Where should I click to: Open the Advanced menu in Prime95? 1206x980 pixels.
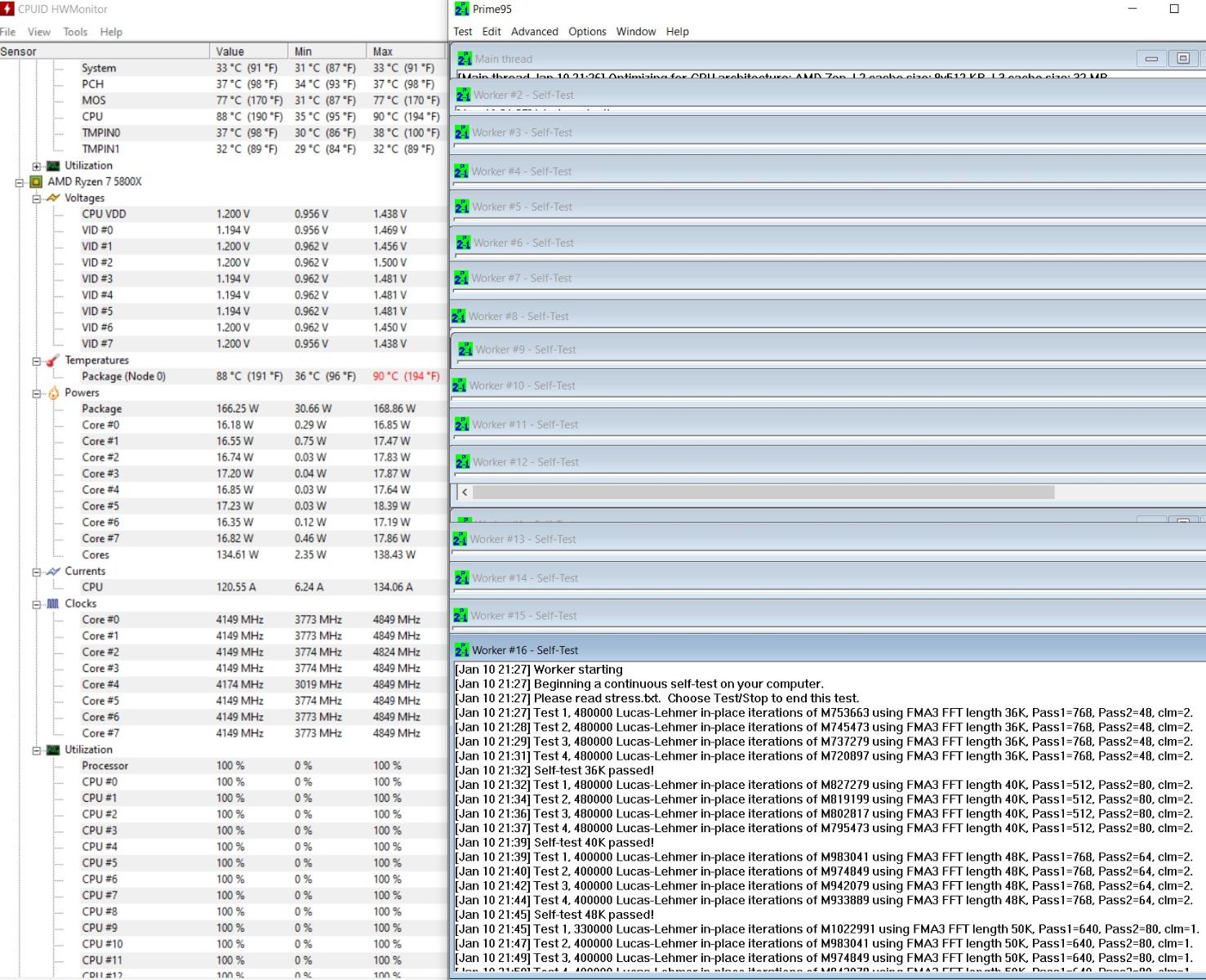pos(535,32)
